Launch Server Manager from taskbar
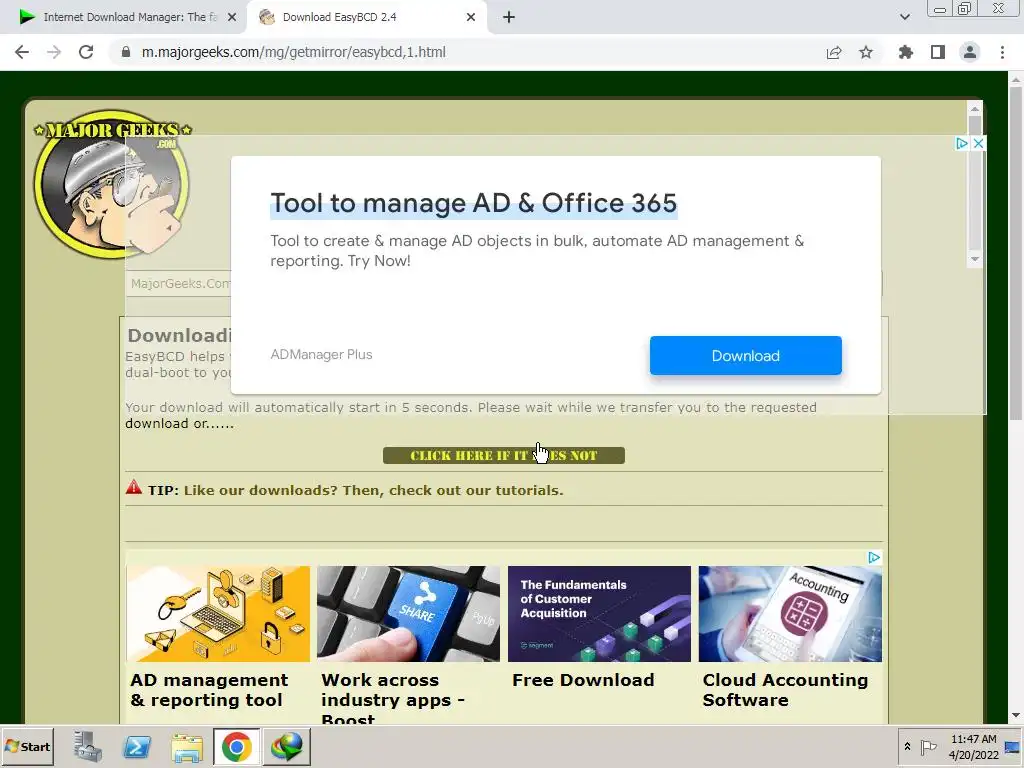 coord(88,746)
